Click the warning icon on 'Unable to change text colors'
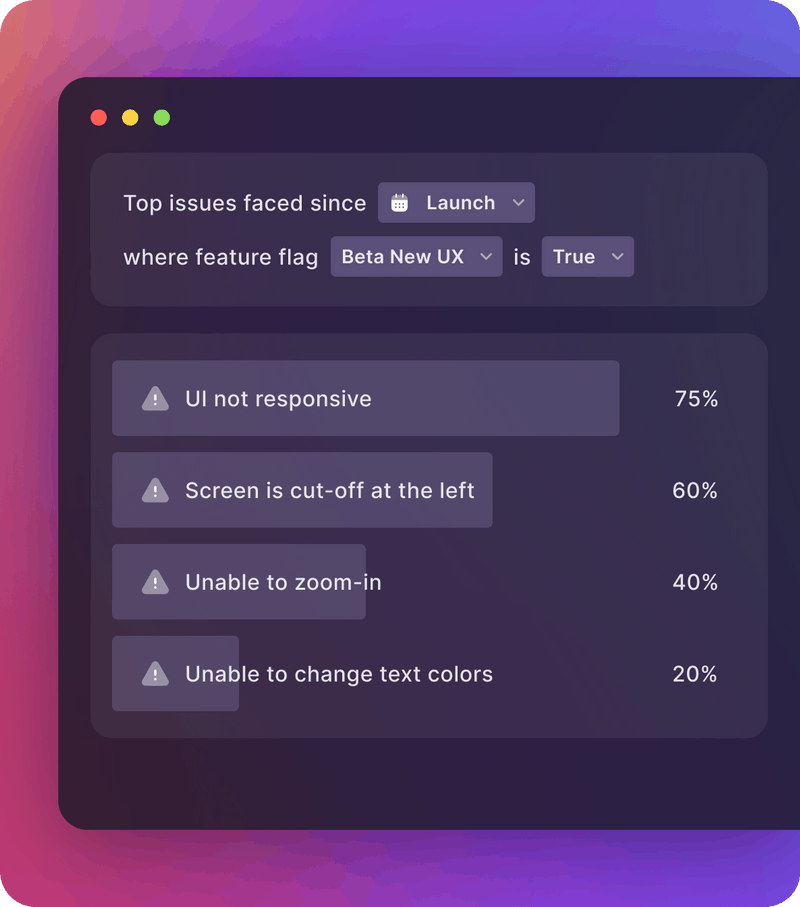 (154, 674)
